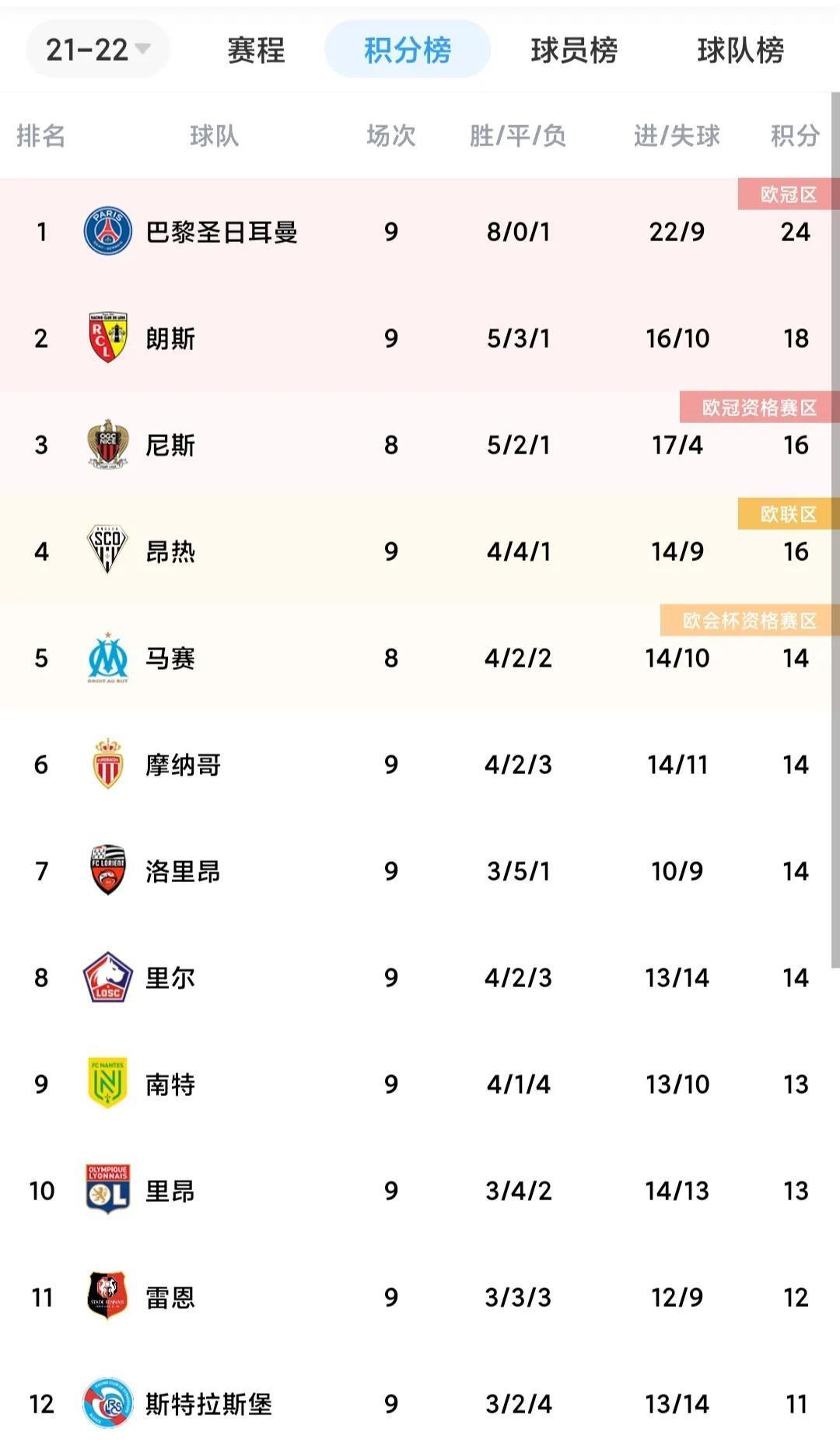
Task: Go to the 球队榜 tab
Action: [740, 51]
